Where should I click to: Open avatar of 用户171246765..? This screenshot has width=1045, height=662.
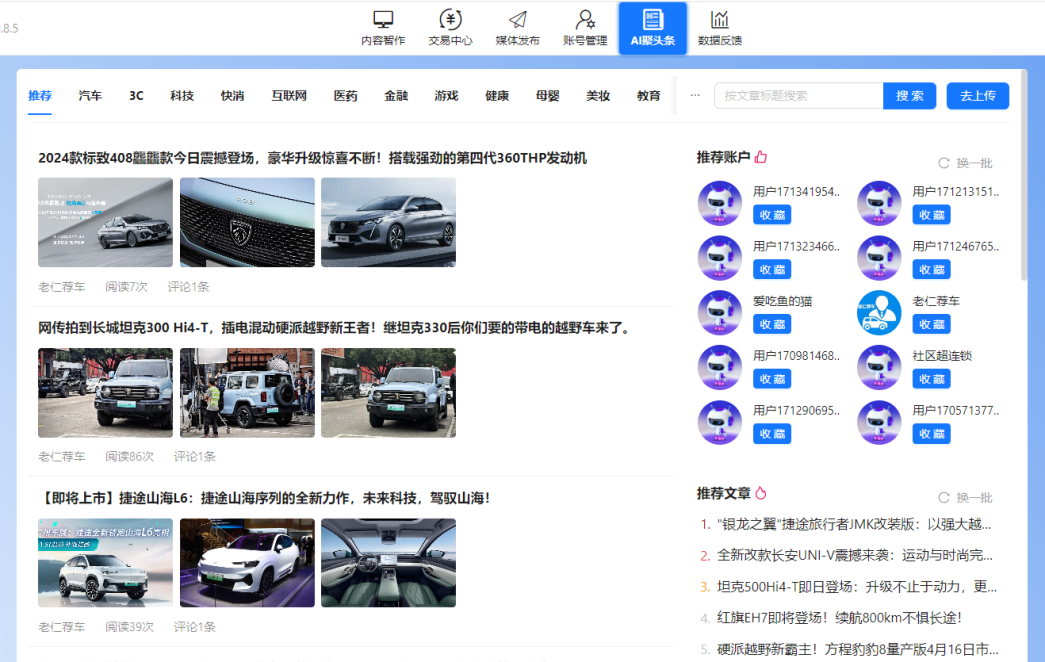879,258
